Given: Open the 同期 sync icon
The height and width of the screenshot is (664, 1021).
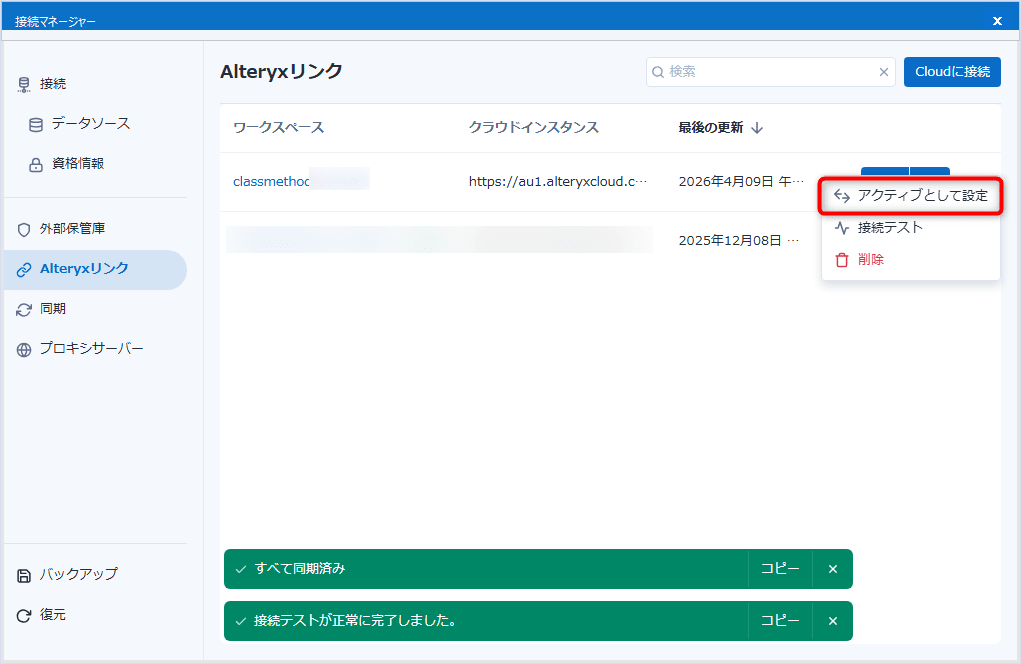Looking at the screenshot, I should click(22, 308).
